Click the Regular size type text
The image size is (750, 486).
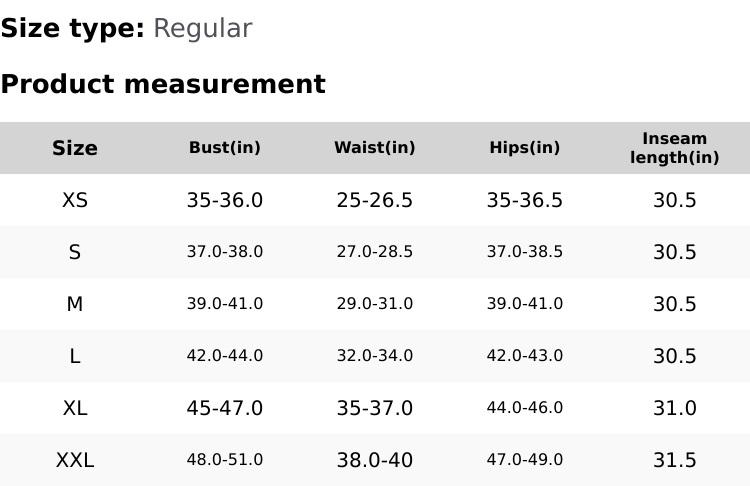[202, 28]
